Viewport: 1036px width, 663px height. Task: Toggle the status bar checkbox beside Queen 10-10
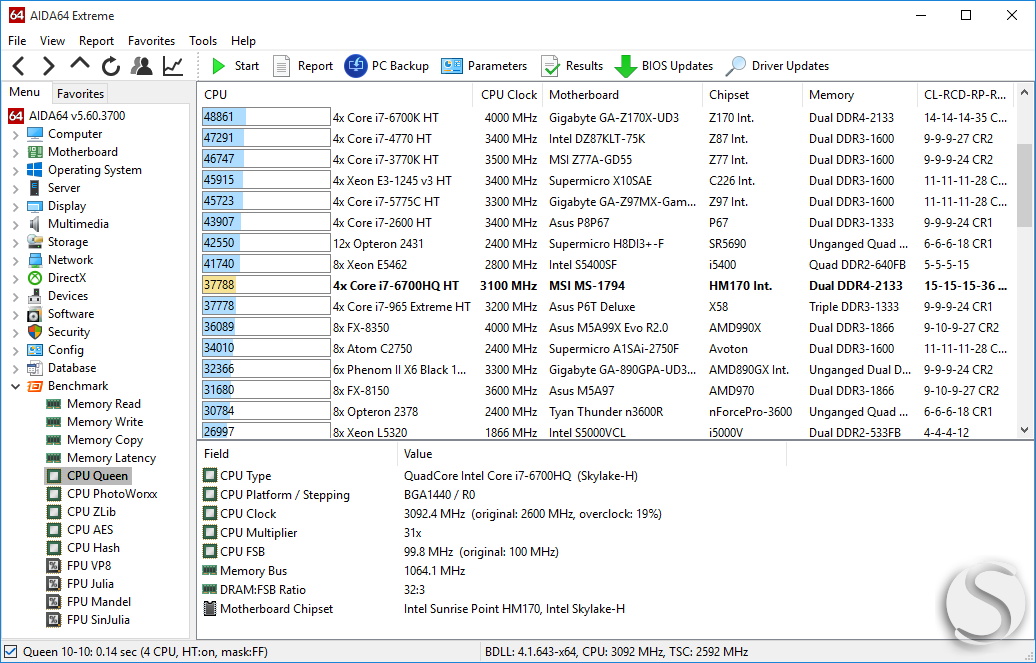(x=10, y=652)
